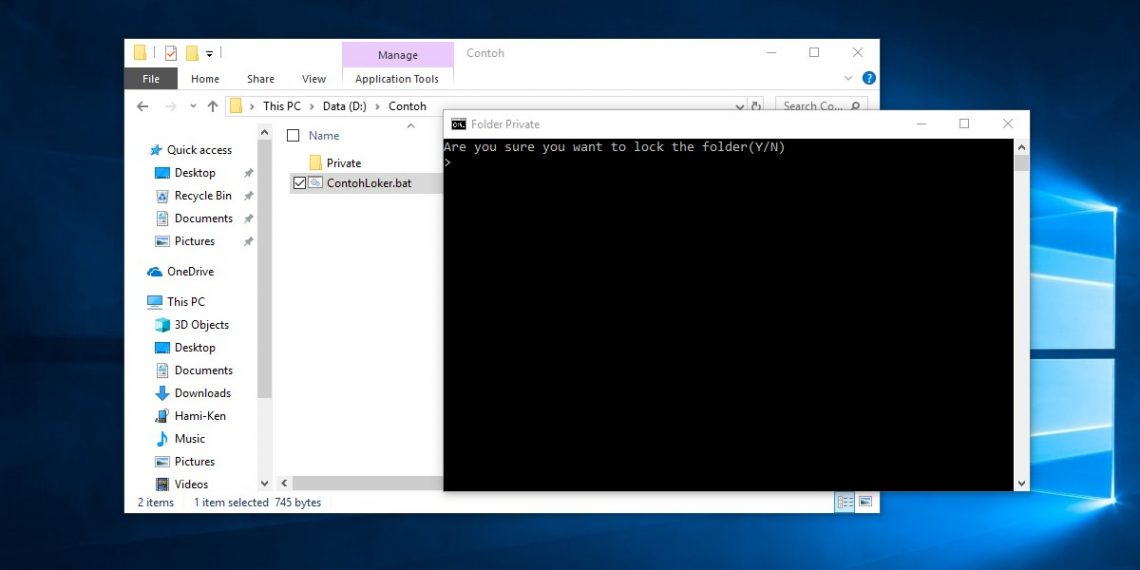Image resolution: width=1140 pixels, height=570 pixels.
Task: Open the Videos folder
Action: coord(182,483)
